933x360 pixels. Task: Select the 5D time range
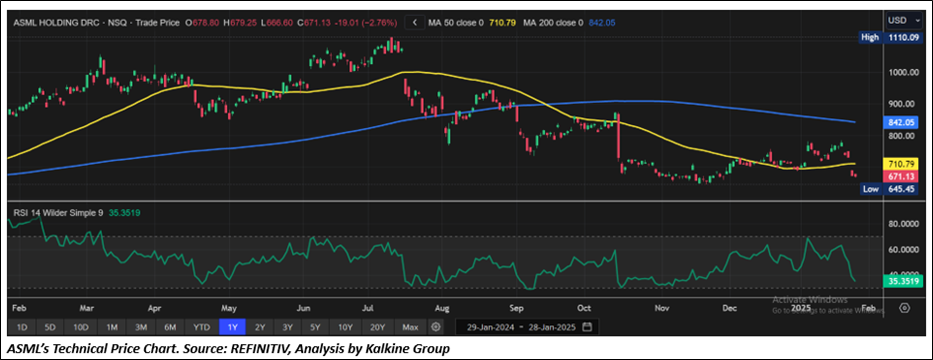pyautogui.click(x=51, y=327)
